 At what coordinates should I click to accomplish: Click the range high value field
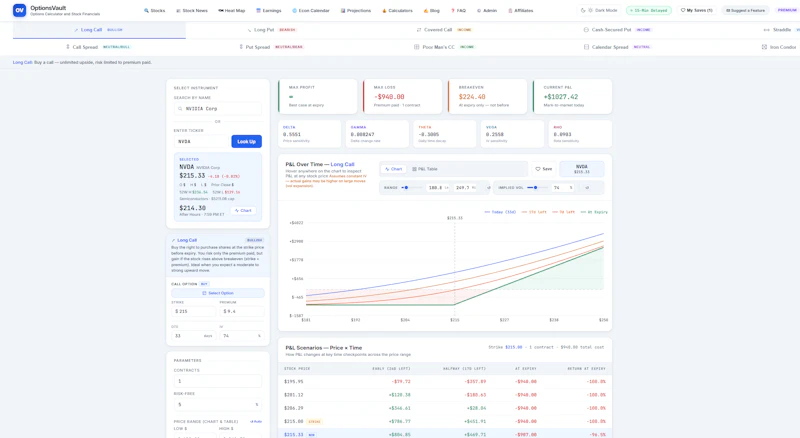[465, 188]
